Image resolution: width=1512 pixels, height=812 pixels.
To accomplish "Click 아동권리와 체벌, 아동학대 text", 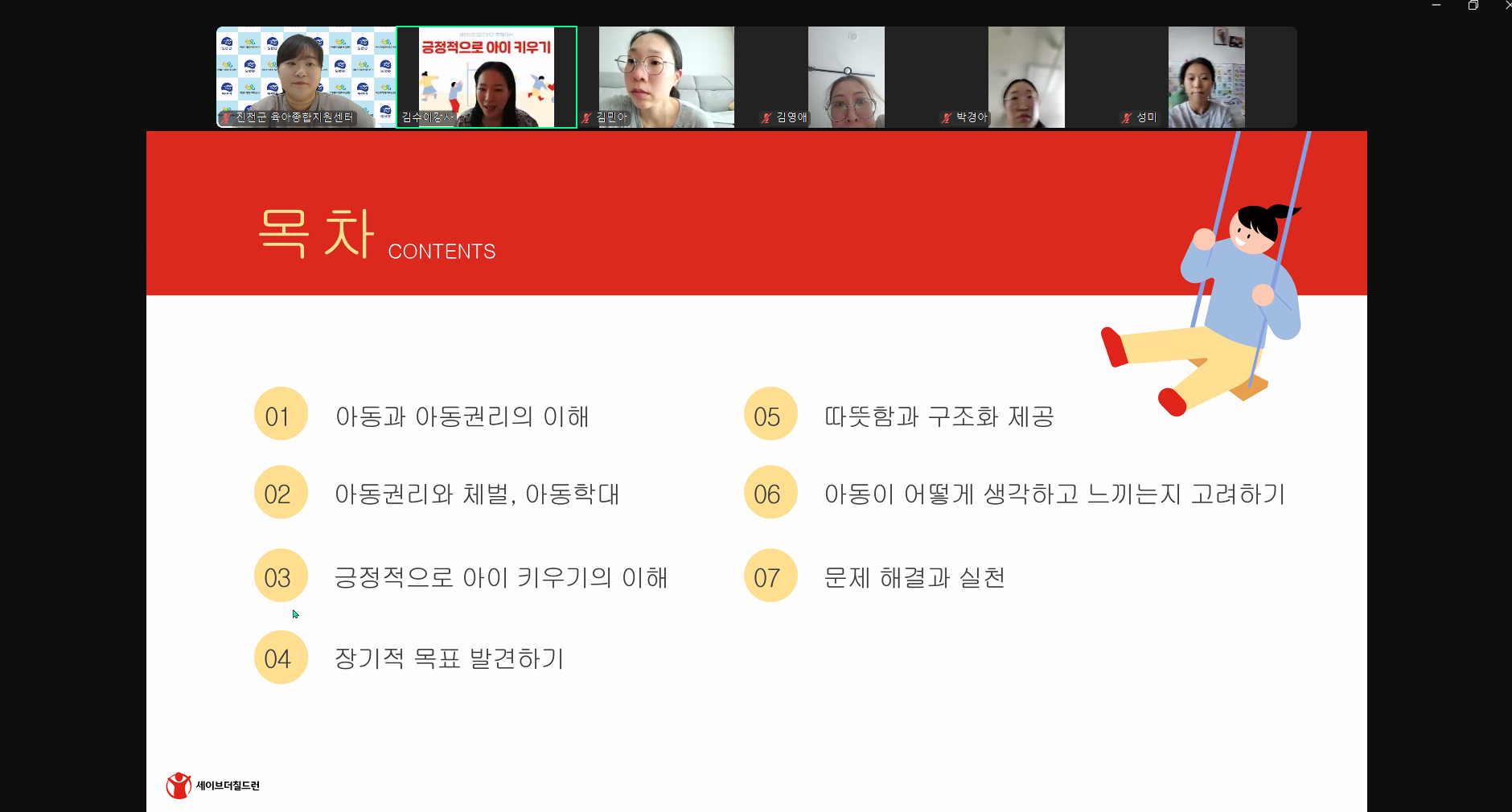I will pyautogui.click(x=478, y=494).
